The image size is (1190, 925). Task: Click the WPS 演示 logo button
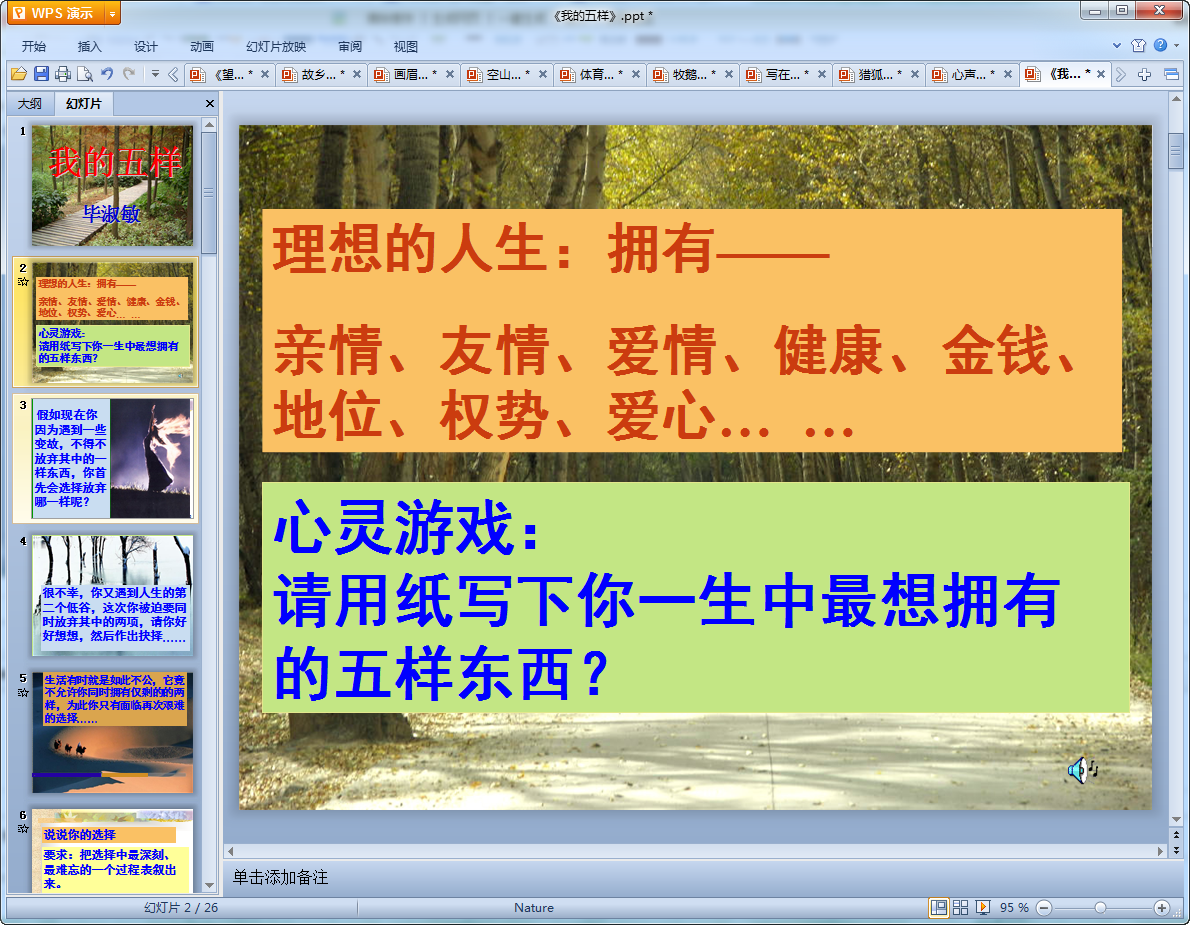click(x=55, y=14)
